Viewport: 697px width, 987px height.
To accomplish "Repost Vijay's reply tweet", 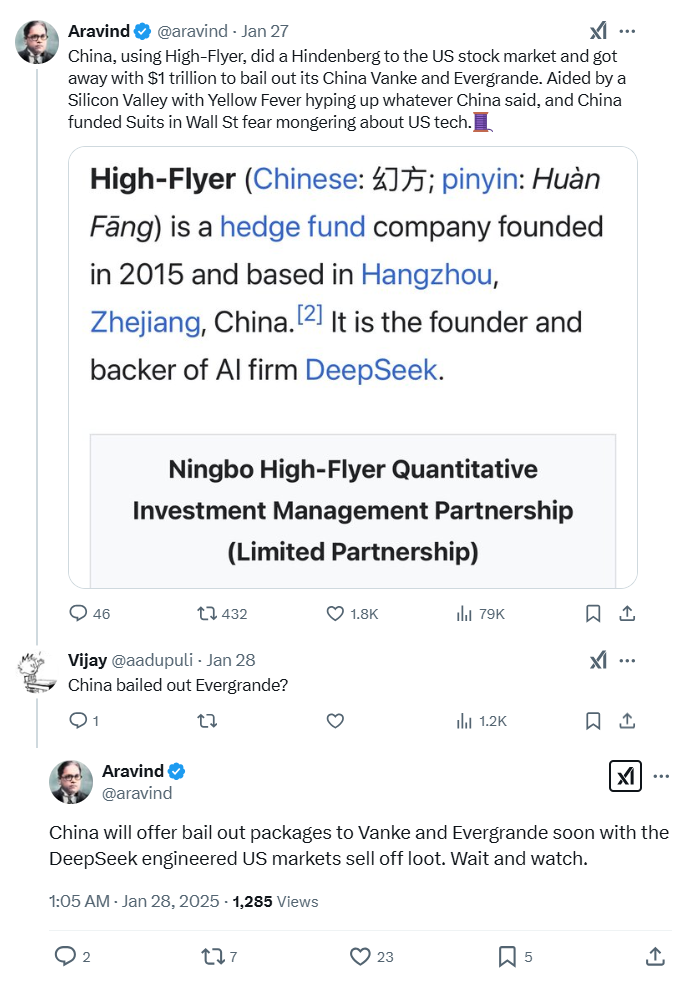I will [x=207, y=720].
